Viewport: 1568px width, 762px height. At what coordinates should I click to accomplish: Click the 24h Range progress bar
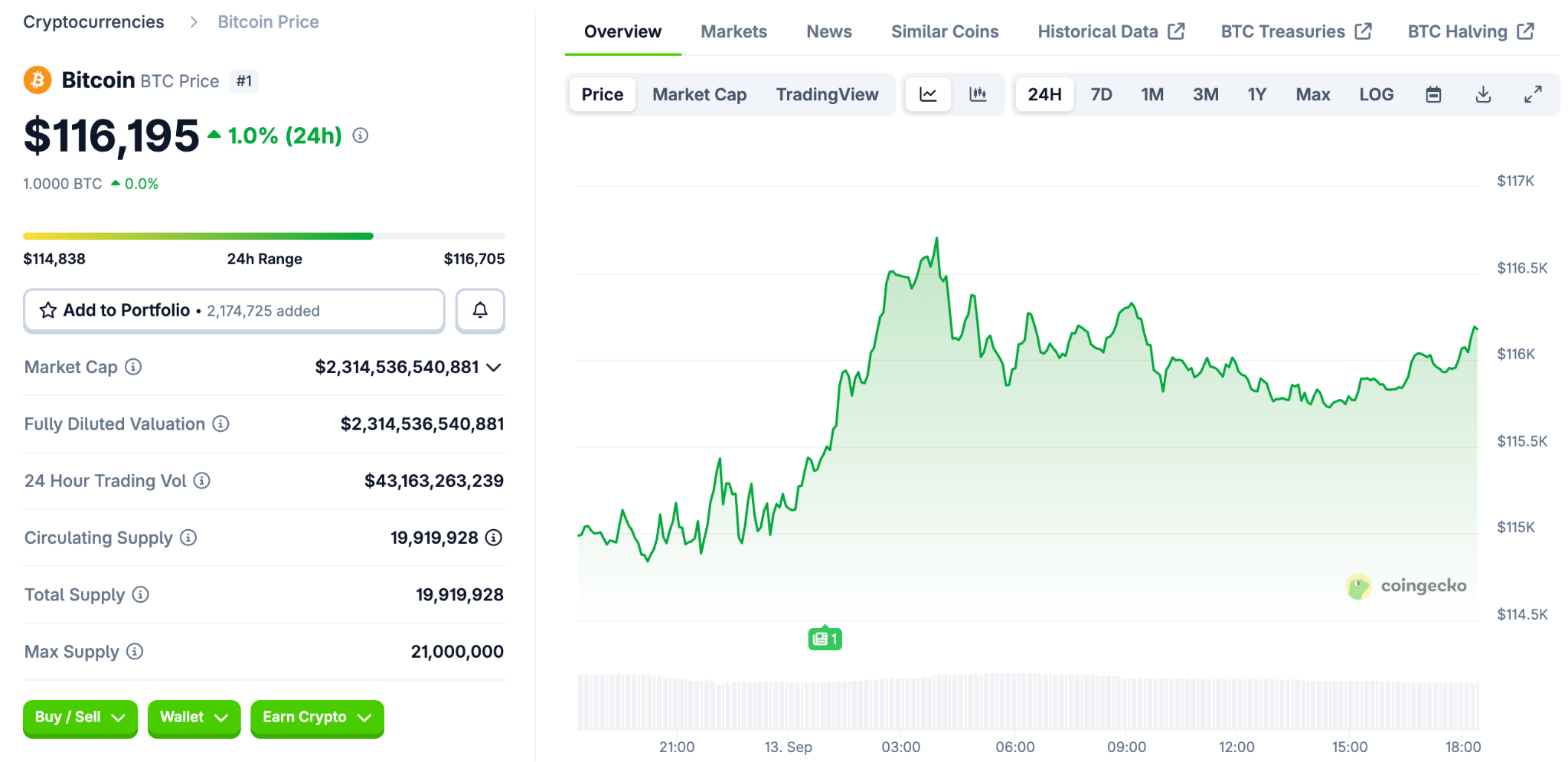(264, 236)
